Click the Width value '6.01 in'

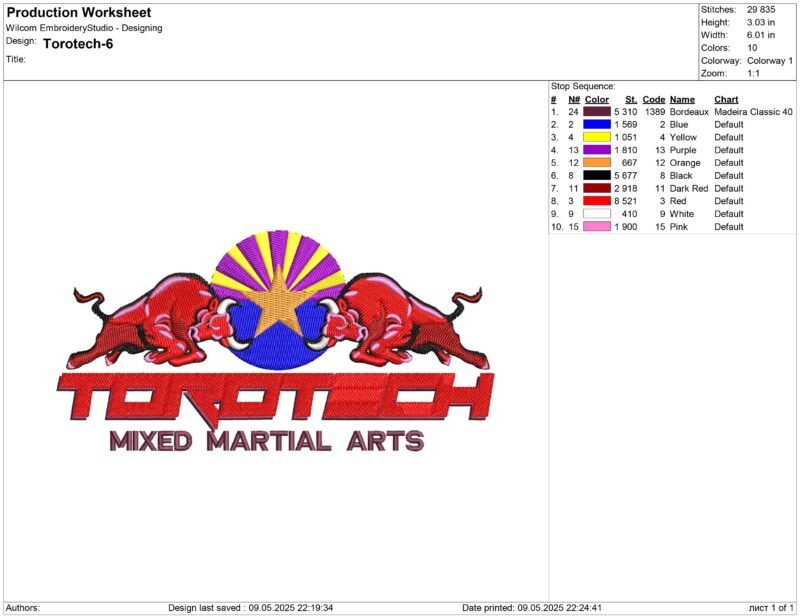(x=761, y=35)
